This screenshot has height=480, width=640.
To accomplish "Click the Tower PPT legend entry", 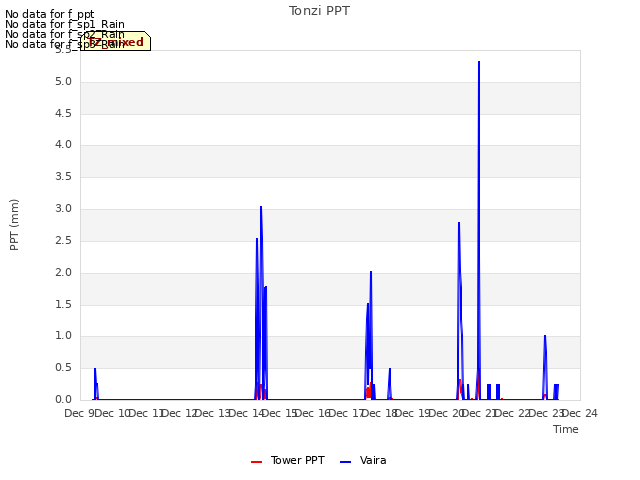I will [x=288, y=460].
